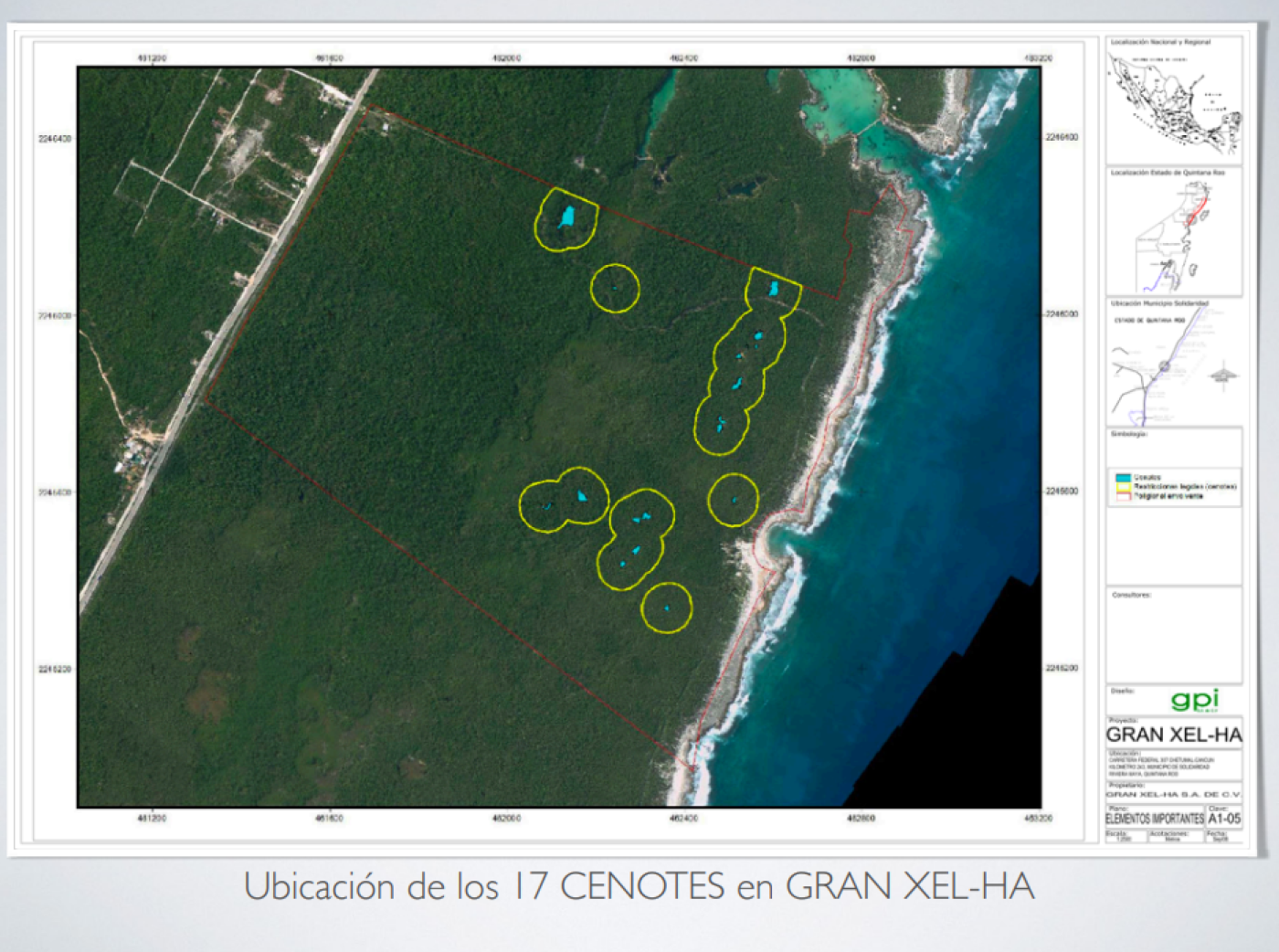
Task: Click the green gpi logo
Action: tap(1195, 701)
